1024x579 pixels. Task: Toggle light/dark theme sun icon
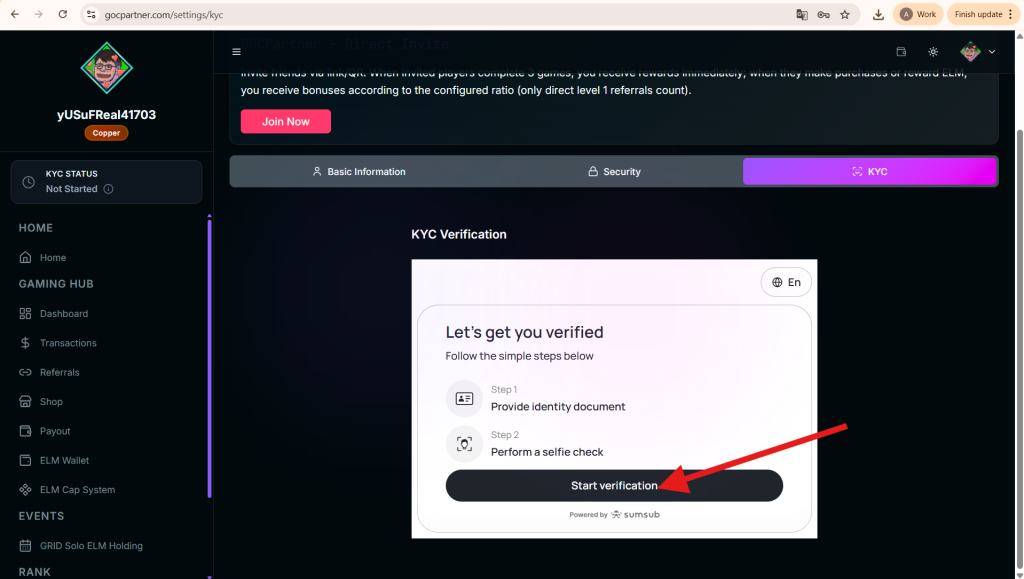(933, 52)
